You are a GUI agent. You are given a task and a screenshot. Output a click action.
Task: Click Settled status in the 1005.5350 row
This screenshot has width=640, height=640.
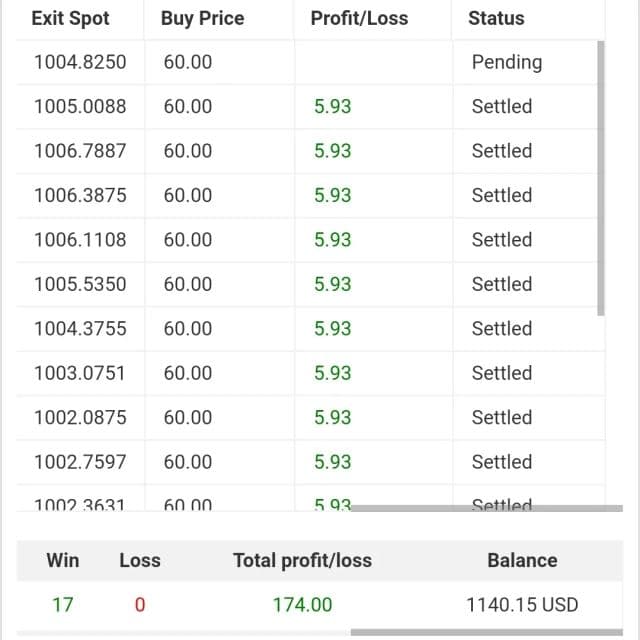coord(502,284)
